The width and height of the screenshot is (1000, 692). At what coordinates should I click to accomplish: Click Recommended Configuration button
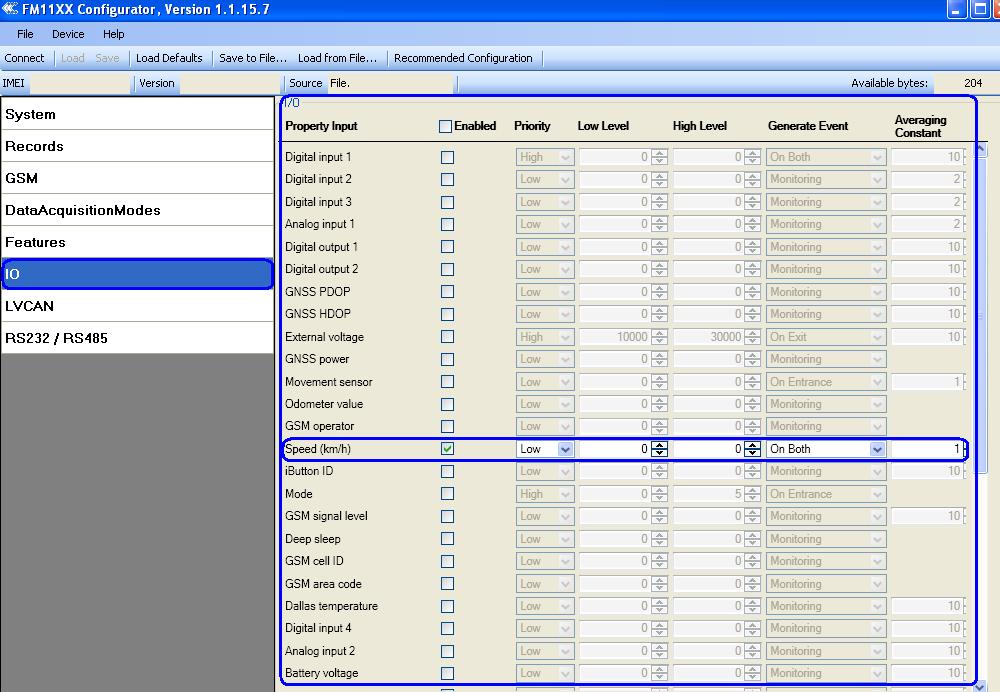[463, 58]
